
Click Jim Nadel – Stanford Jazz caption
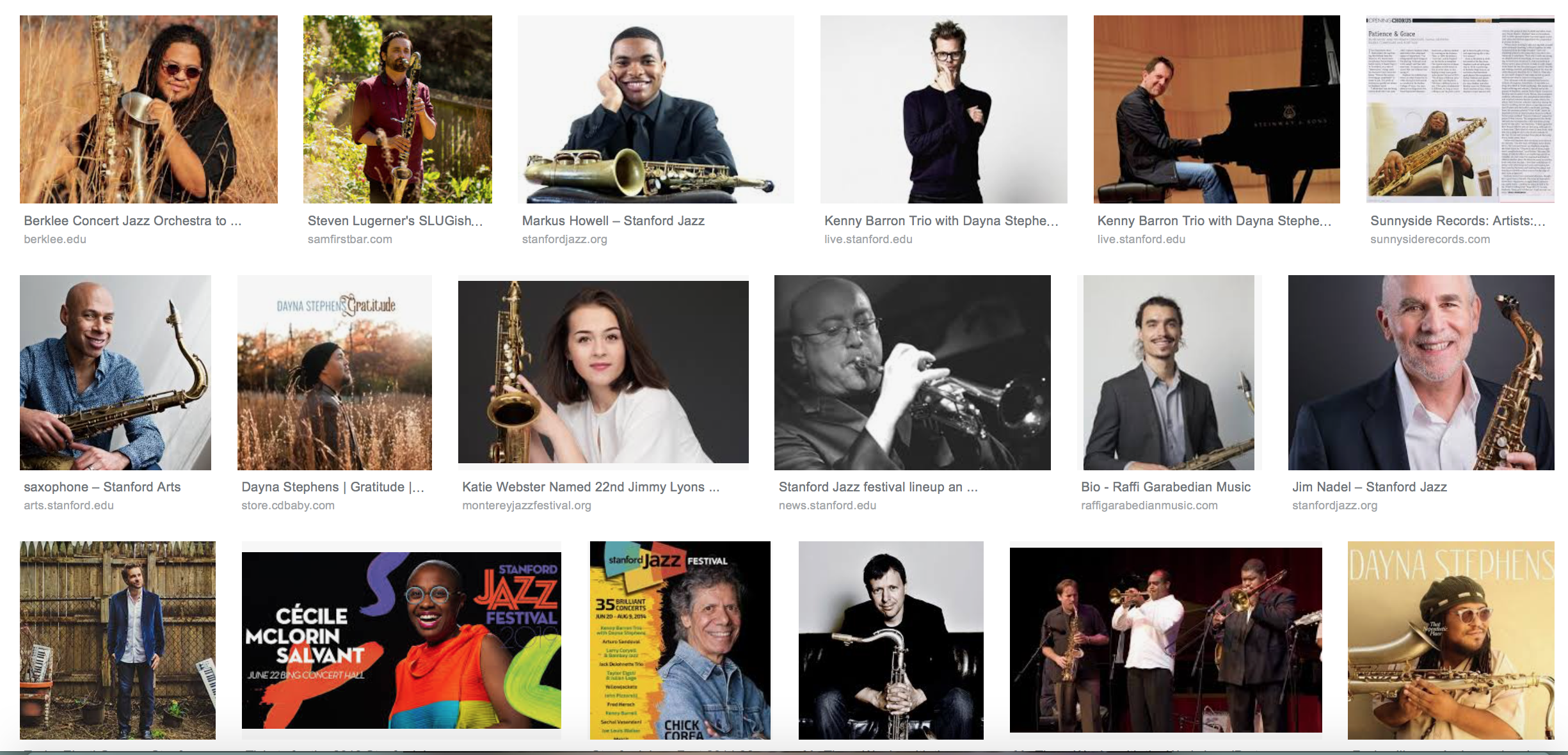tap(1370, 487)
